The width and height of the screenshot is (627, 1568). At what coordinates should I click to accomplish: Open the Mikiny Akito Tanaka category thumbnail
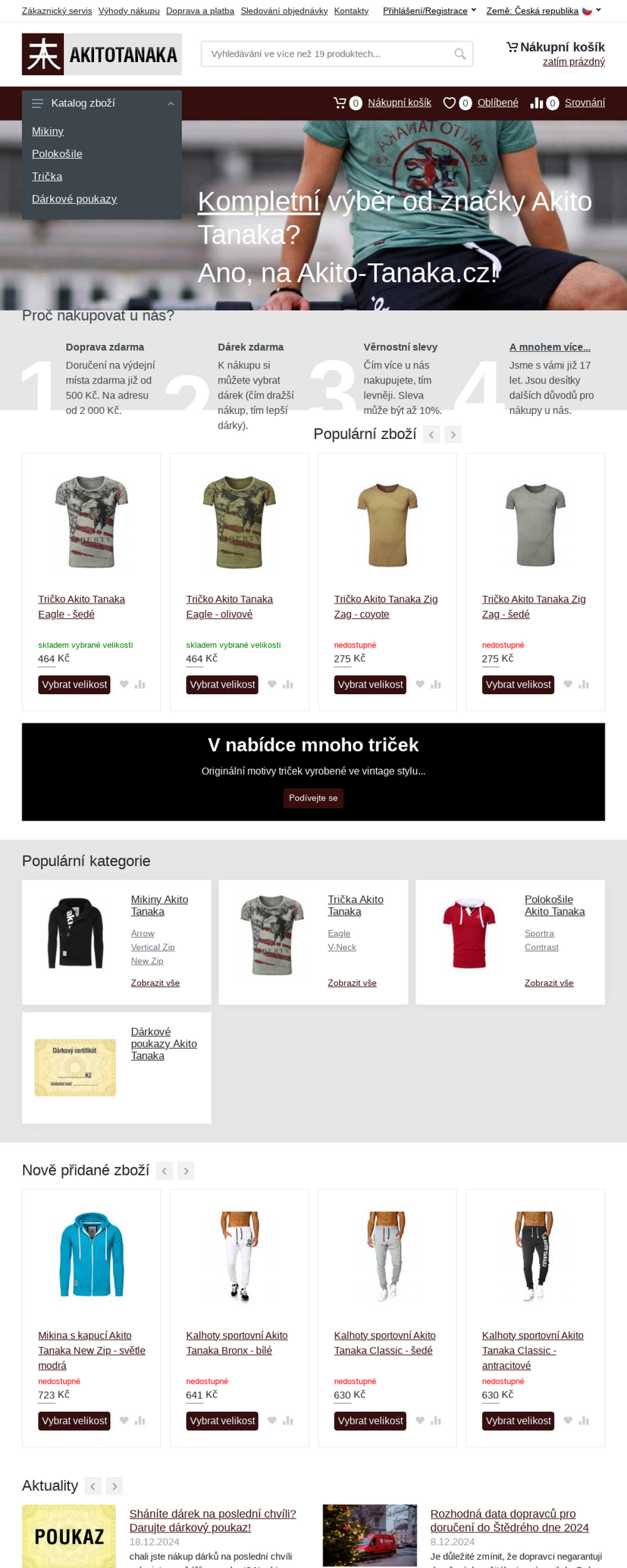[75, 932]
